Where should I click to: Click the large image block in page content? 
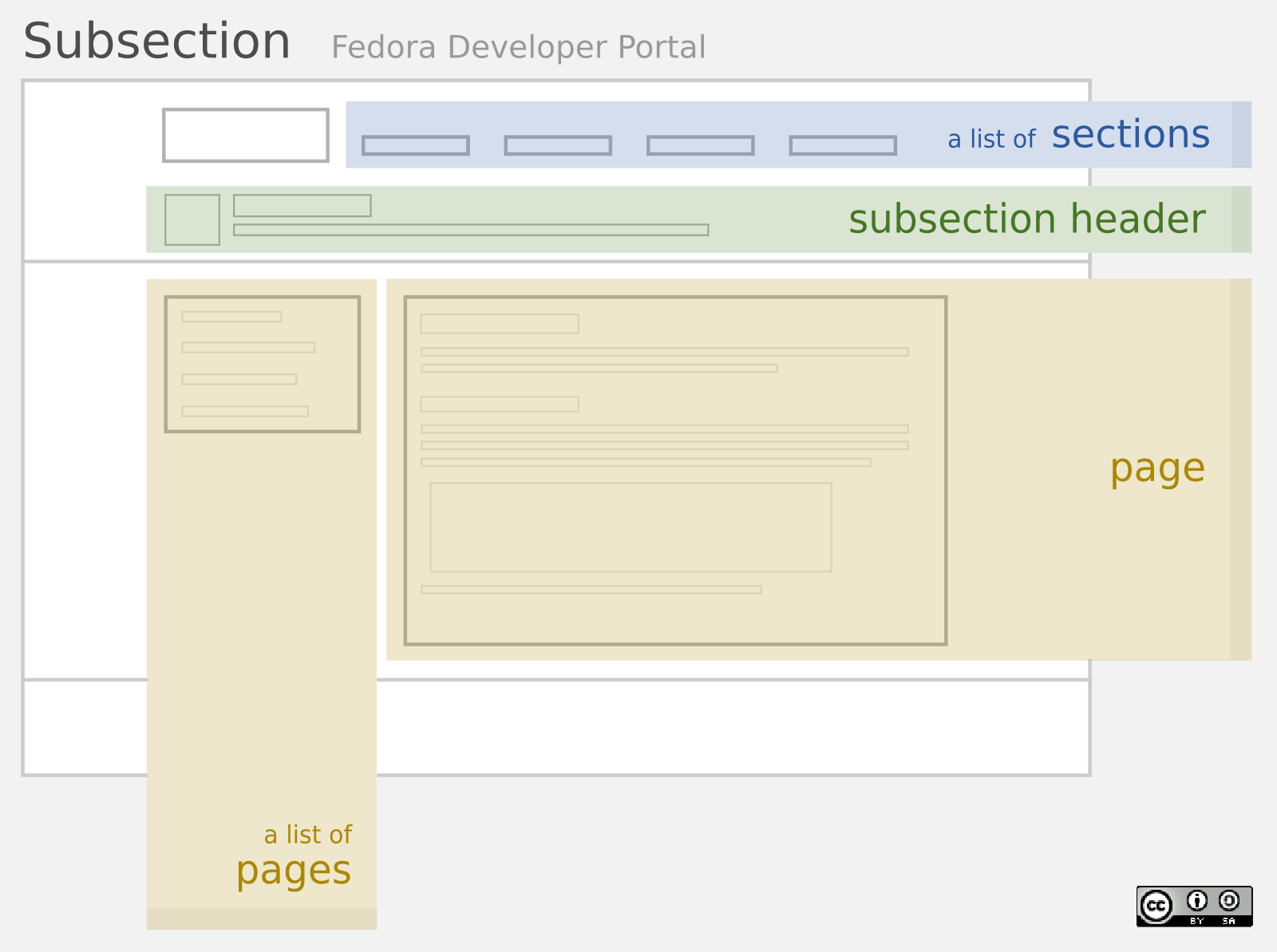631,527
